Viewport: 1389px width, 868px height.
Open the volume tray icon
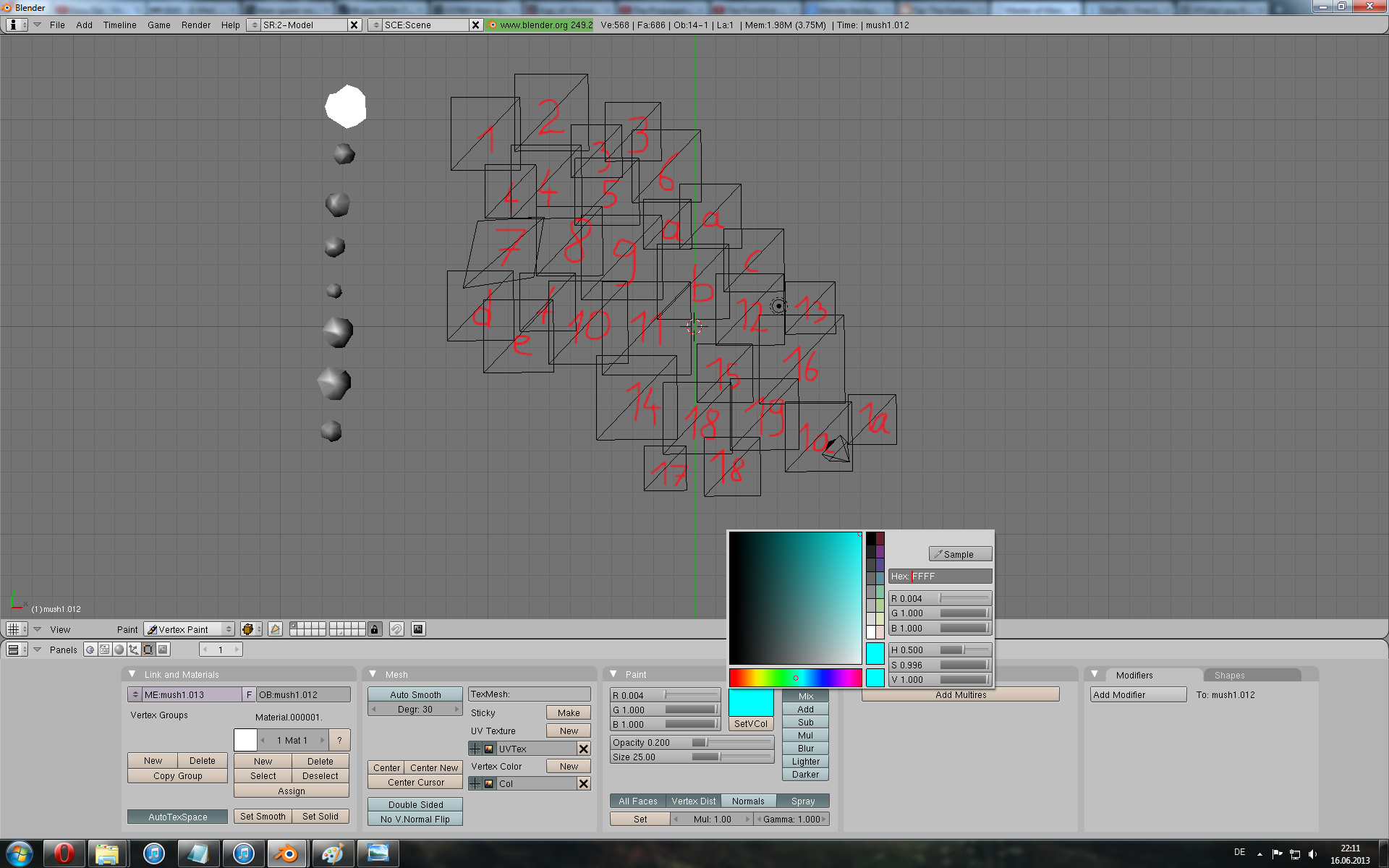point(1312,854)
